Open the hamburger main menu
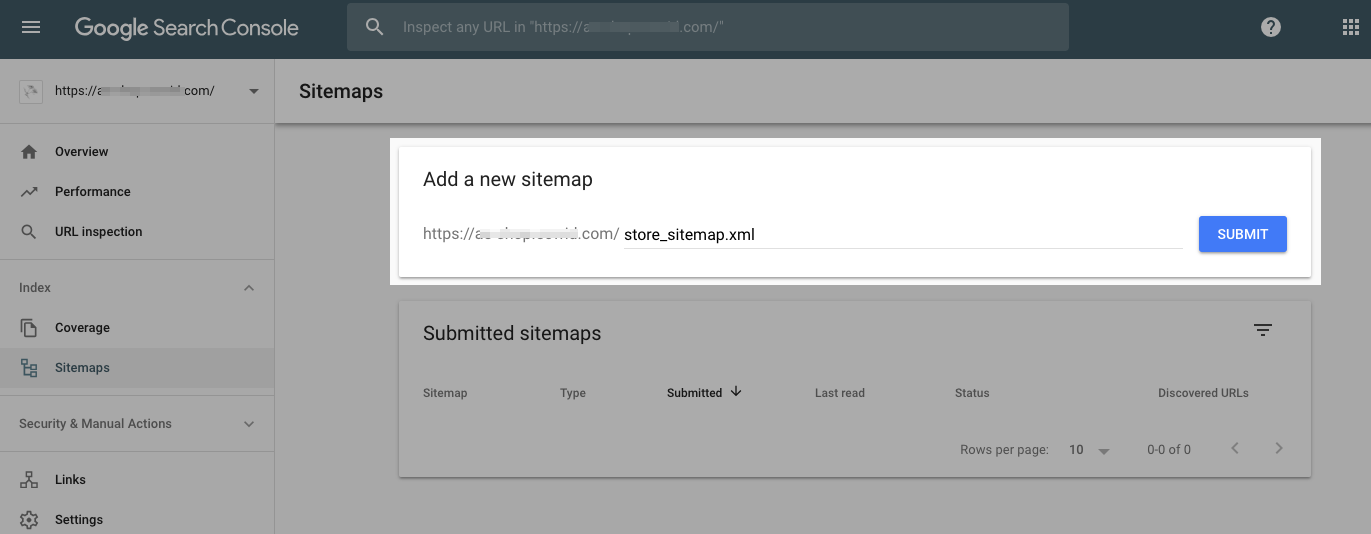 [x=31, y=27]
